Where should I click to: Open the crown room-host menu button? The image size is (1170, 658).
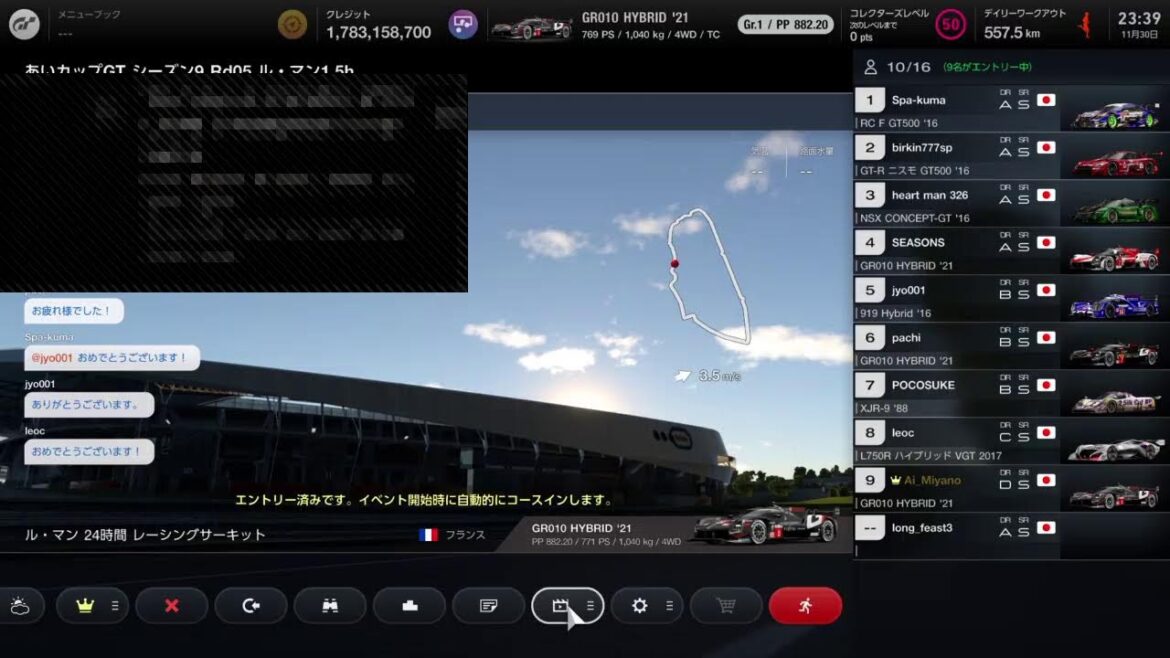92,606
